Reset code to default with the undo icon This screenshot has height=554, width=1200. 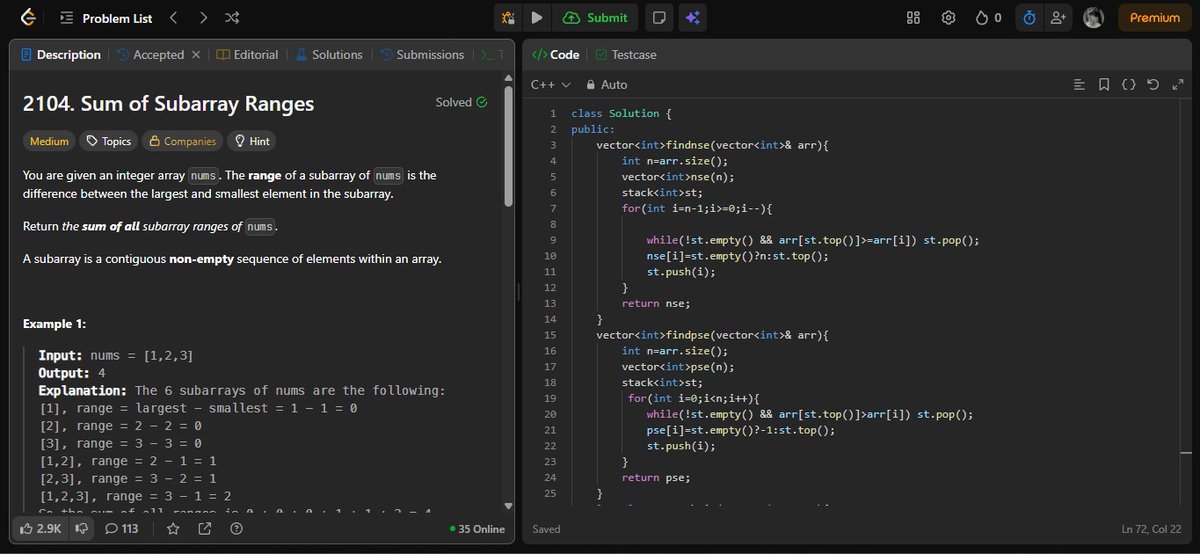tap(1153, 85)
